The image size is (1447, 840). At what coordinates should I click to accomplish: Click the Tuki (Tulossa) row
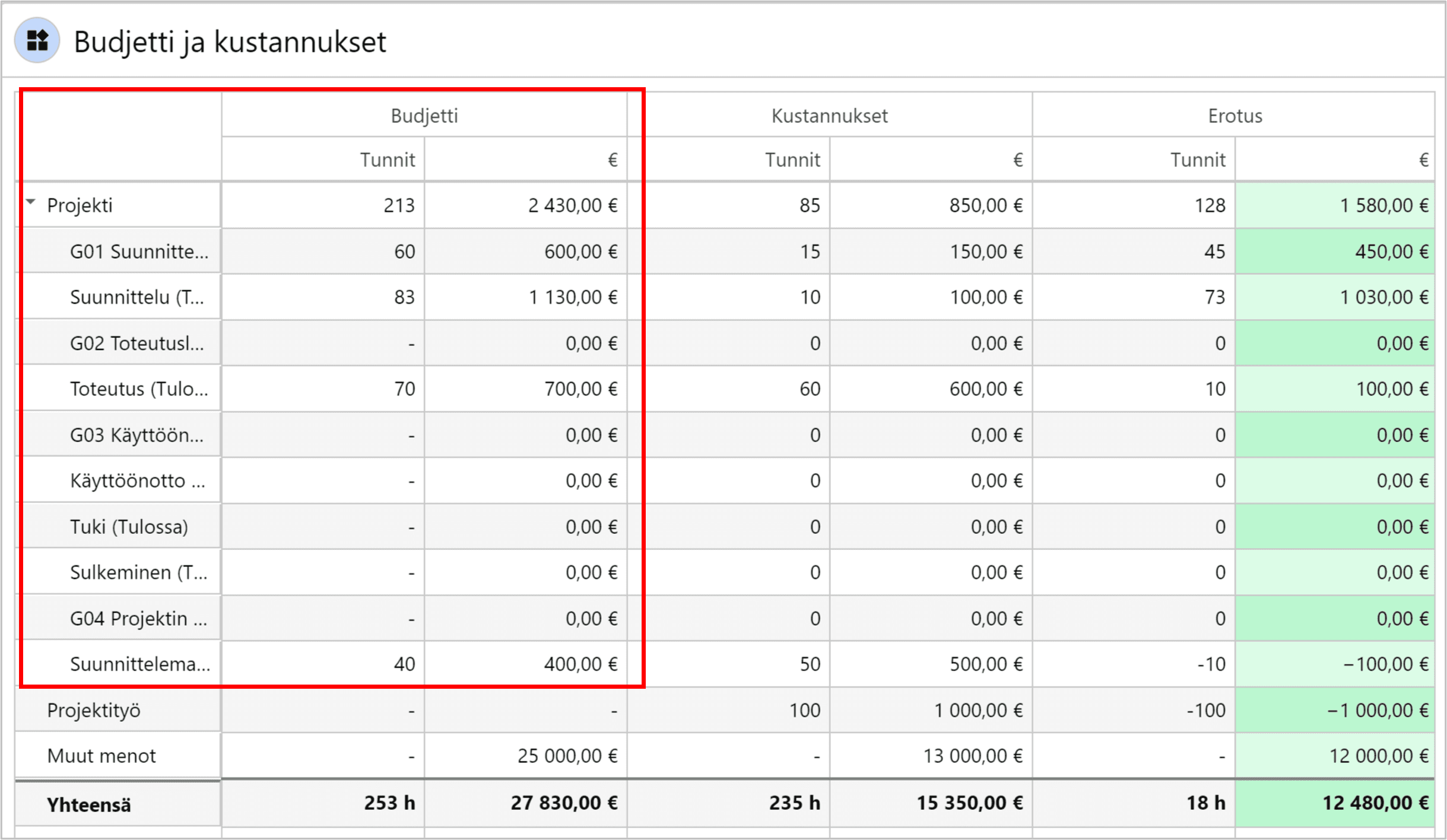pyautogui.click(x=129, y=527)
